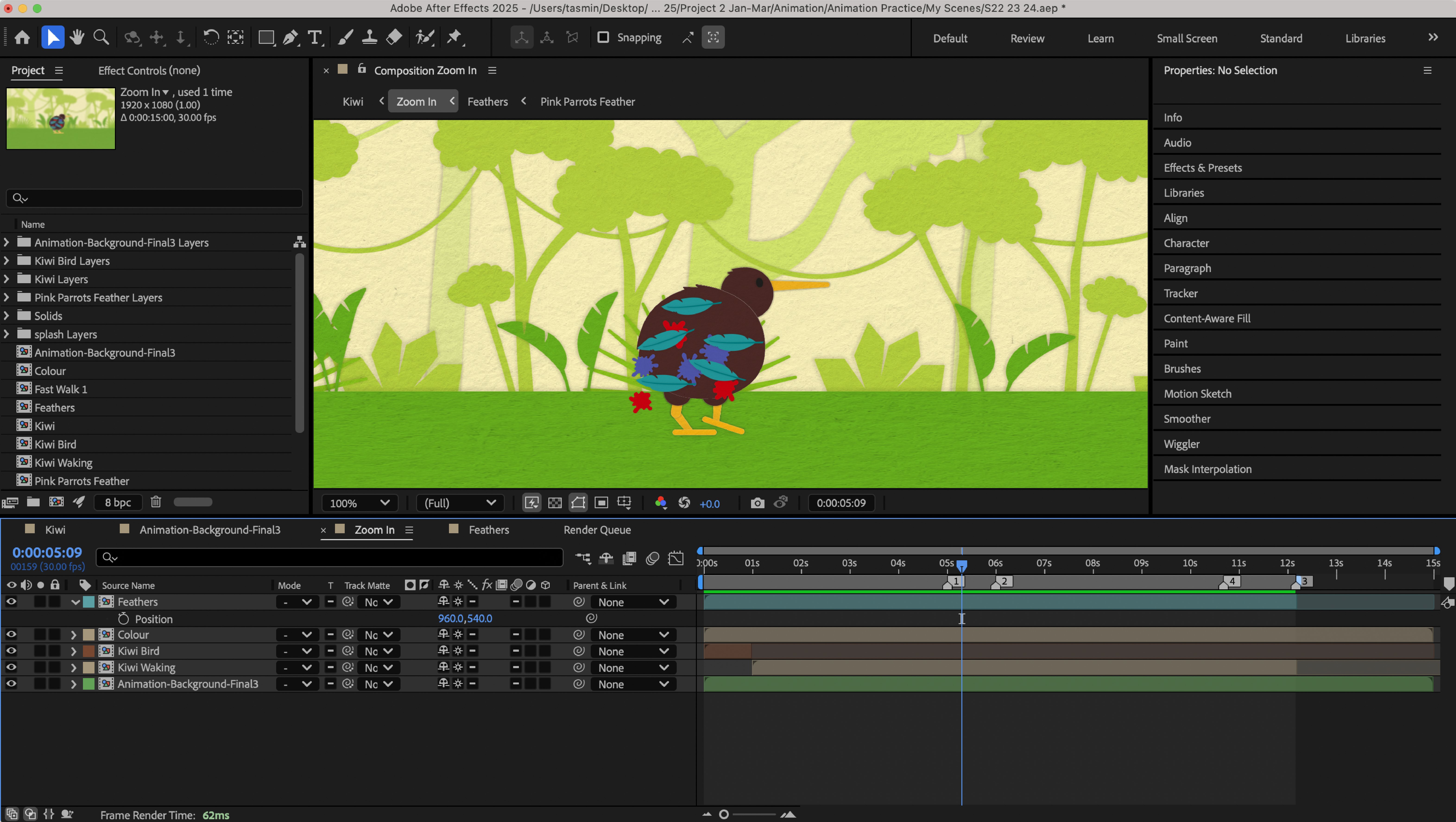Image resolution: width=1456 pixels, height=822 pixels.
Task: Toggle Position stopwatch on Feathers layer
Action: 124,619
